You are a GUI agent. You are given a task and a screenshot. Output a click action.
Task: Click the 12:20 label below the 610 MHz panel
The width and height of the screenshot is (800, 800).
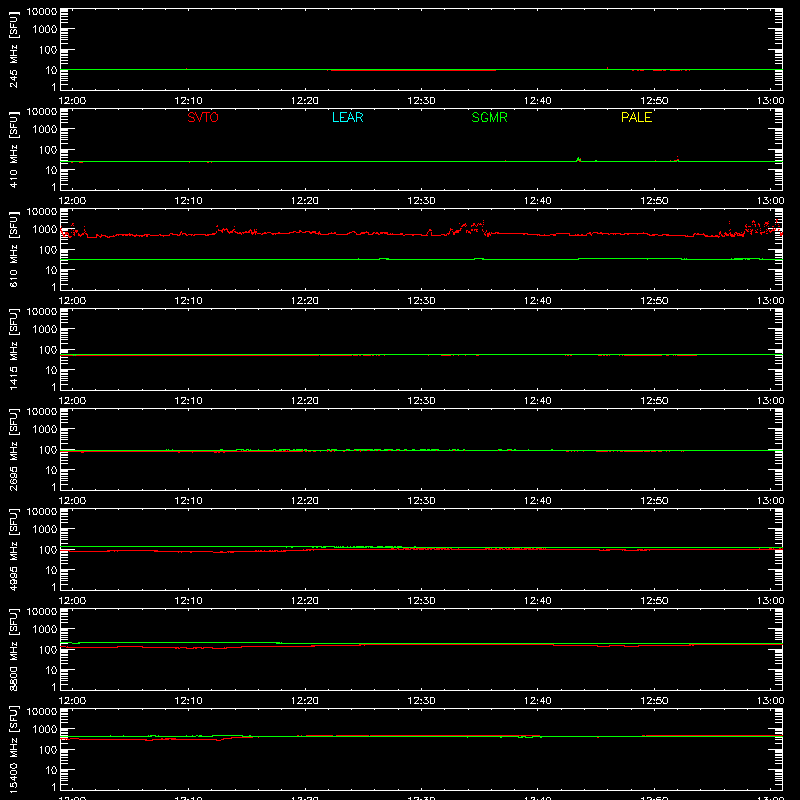(x=305, y=301)
